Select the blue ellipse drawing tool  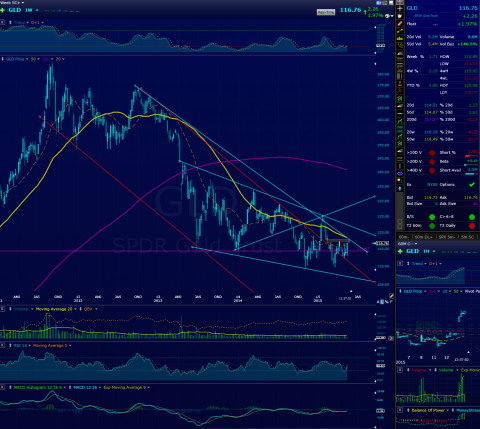point(400,174)
